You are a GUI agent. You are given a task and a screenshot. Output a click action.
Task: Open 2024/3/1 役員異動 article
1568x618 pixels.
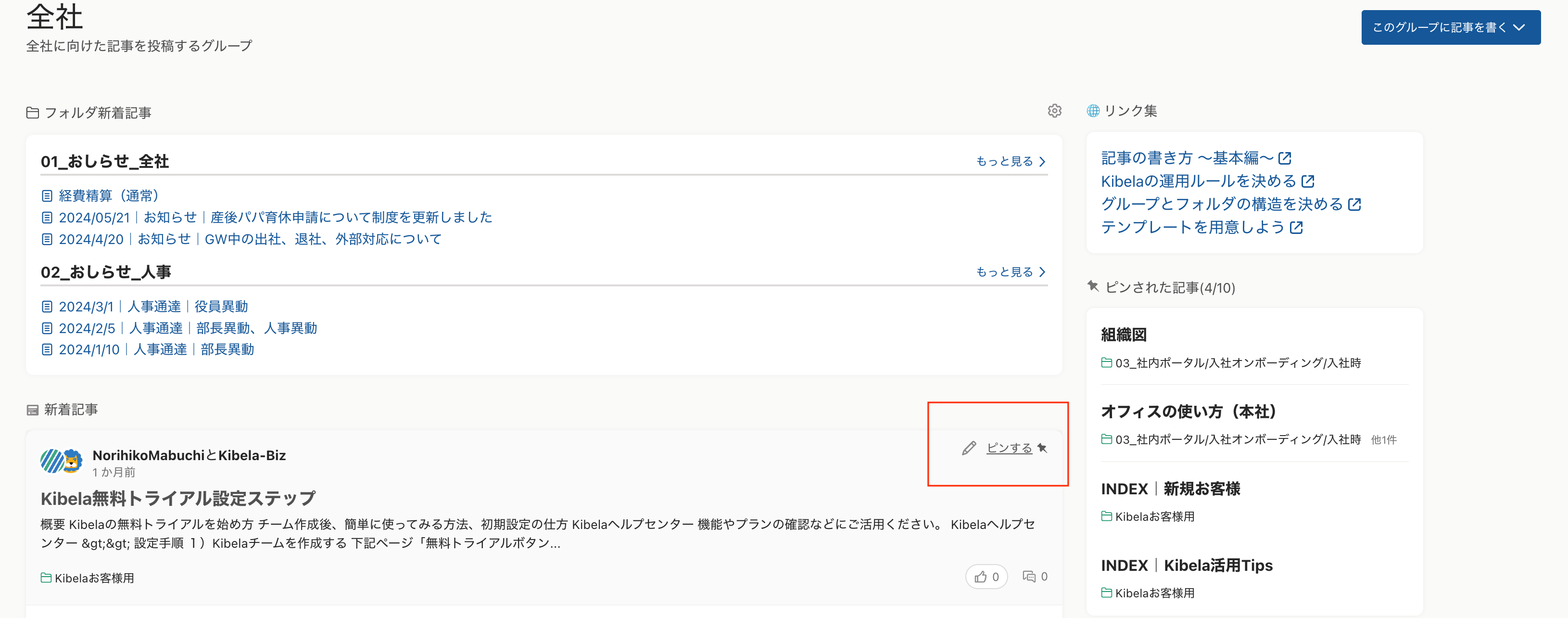point(153,307)
